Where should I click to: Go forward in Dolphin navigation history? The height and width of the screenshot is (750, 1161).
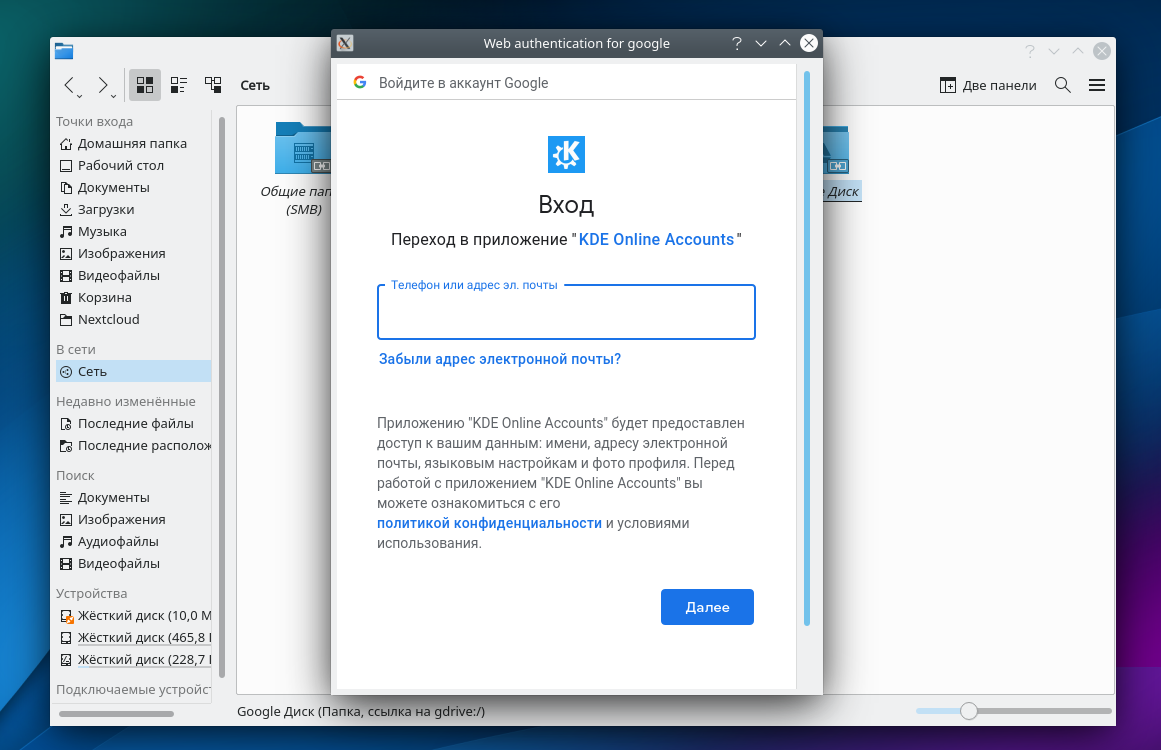click(x=103, y=85)
